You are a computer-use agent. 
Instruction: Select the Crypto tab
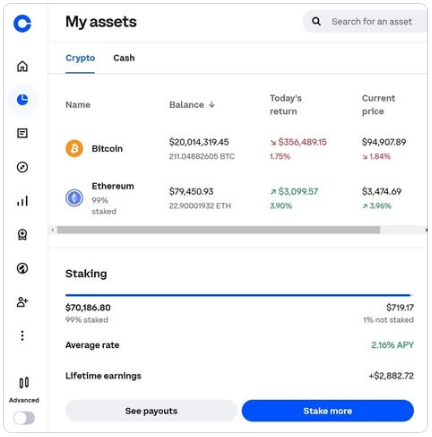(x=80, y=58)
